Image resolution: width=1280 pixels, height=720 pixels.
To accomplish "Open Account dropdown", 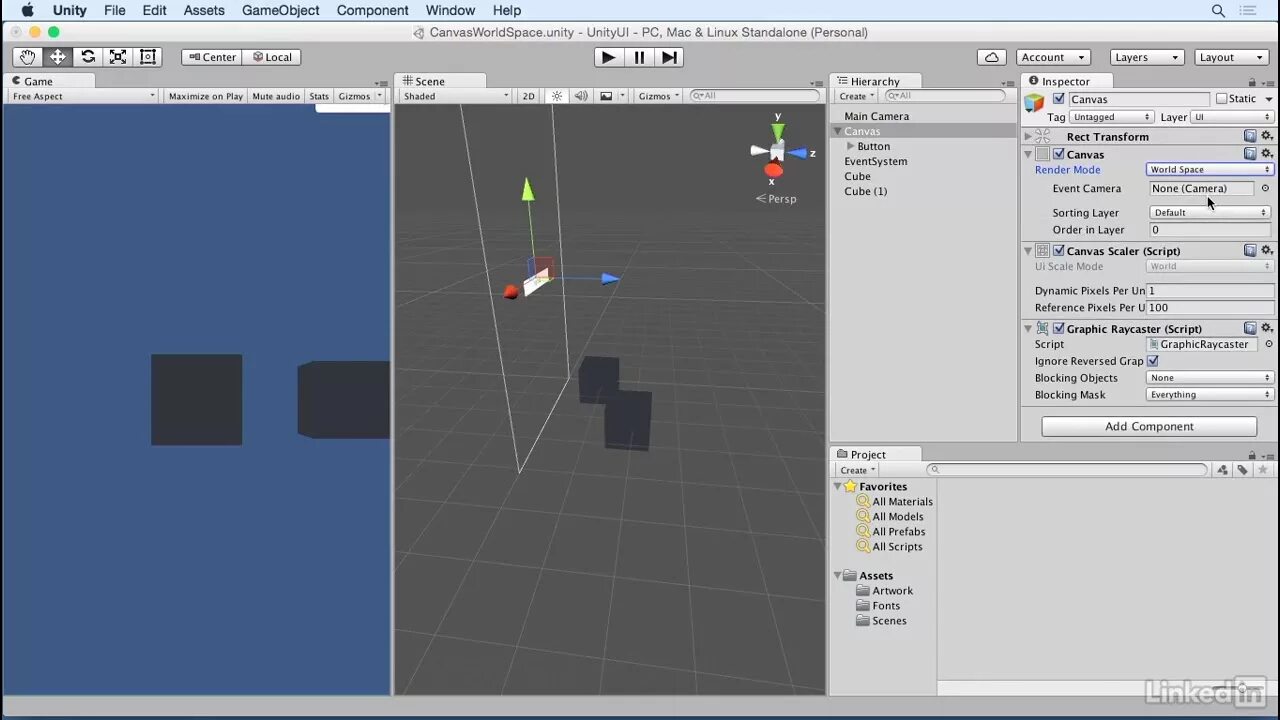I will 1053,57.
